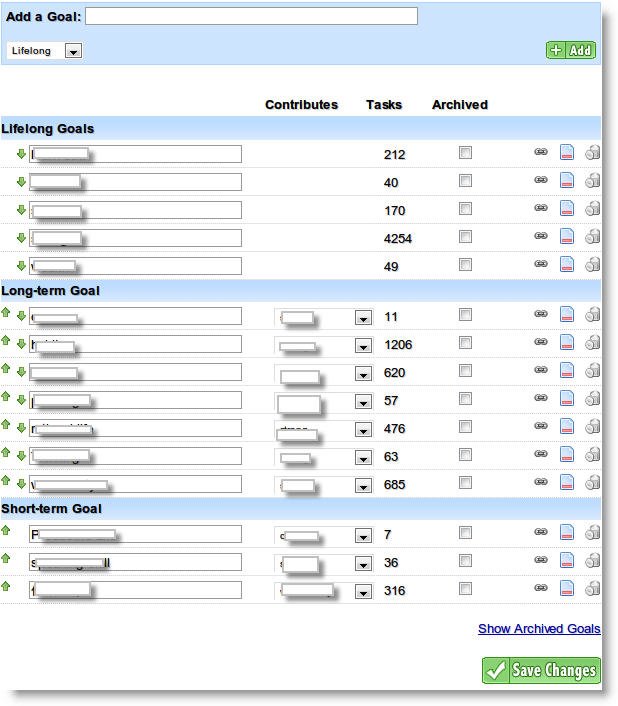Move up the short-term goal with 7 tasks
618x706 pixels.
[5, 530]
